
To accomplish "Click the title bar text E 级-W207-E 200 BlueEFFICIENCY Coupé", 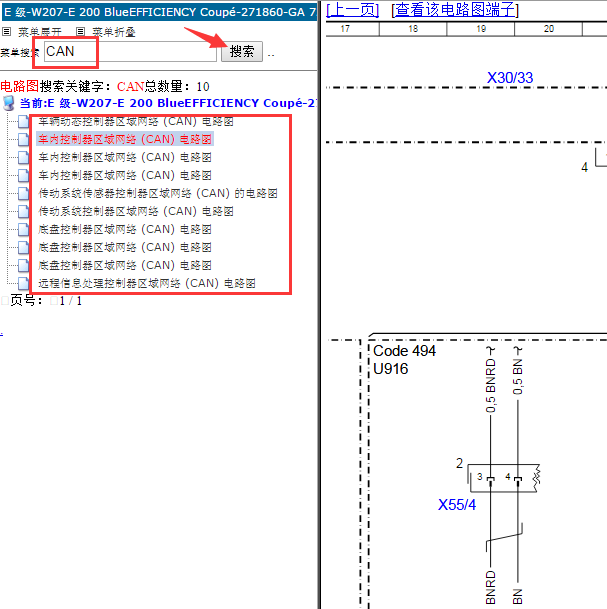I will click(x=159, y=12).
